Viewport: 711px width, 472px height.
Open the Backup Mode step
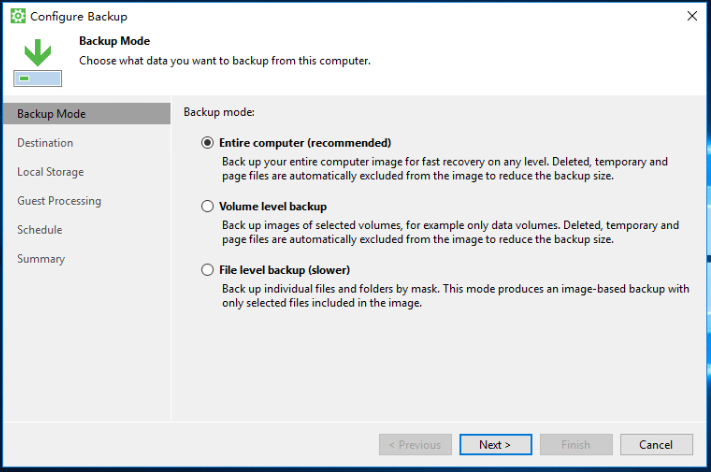click(x=87, y=113)
